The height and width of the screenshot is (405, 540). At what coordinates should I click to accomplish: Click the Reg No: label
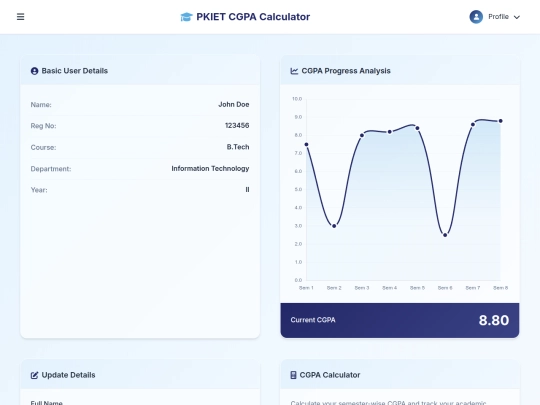[43, 126]
